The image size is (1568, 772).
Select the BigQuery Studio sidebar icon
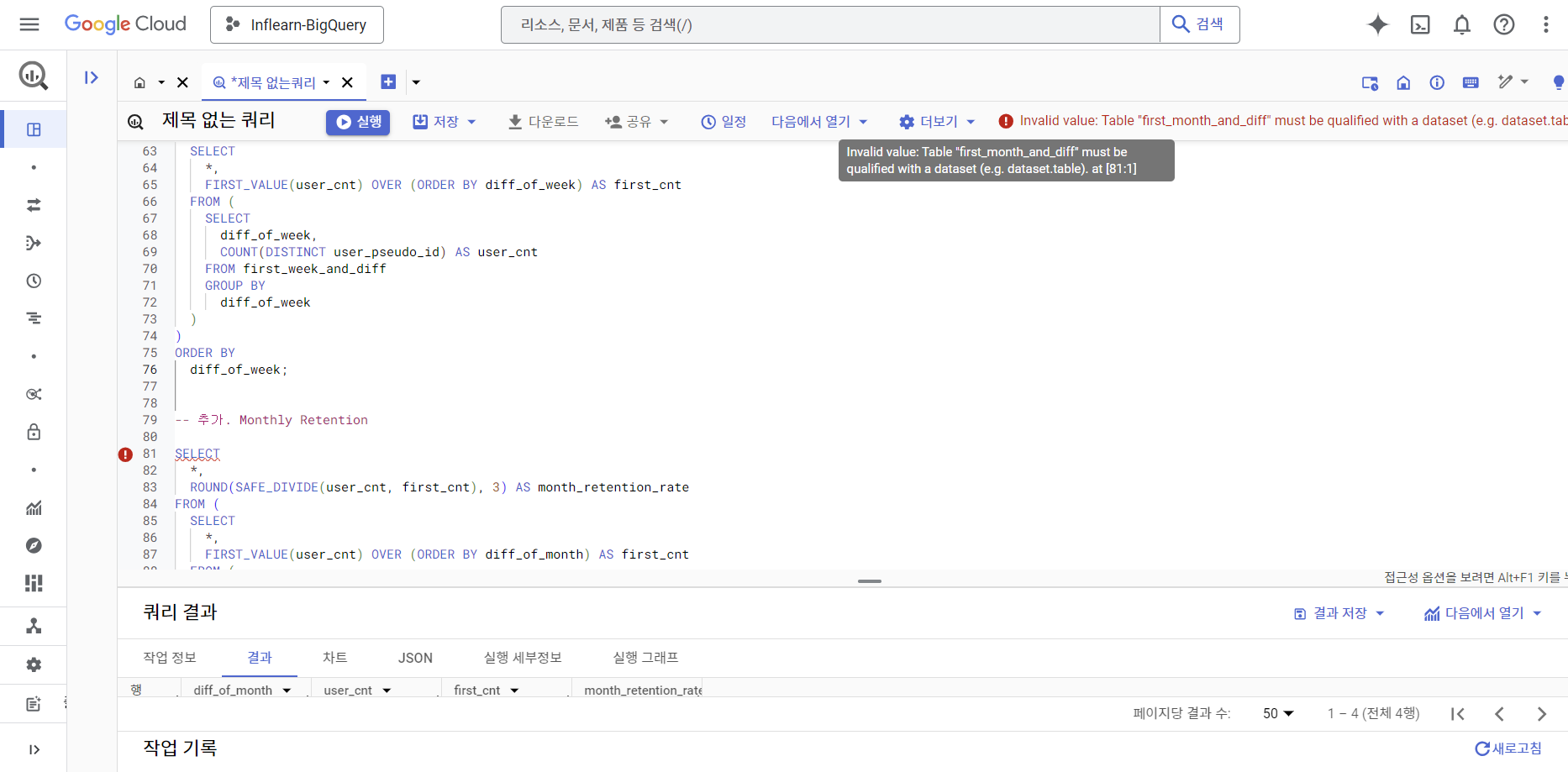(x=34, y=129)
